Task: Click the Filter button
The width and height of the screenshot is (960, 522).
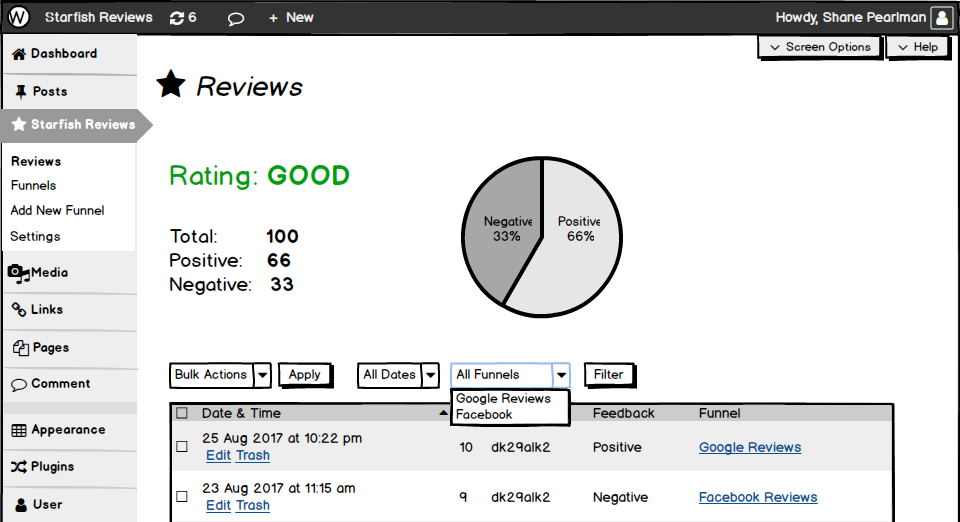Action: 609,375
